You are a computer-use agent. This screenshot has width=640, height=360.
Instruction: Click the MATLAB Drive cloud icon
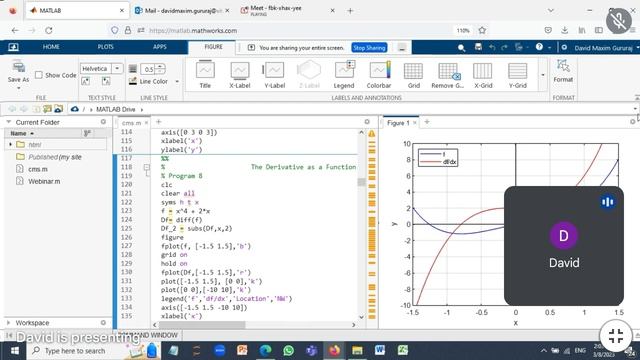point(74,109)
